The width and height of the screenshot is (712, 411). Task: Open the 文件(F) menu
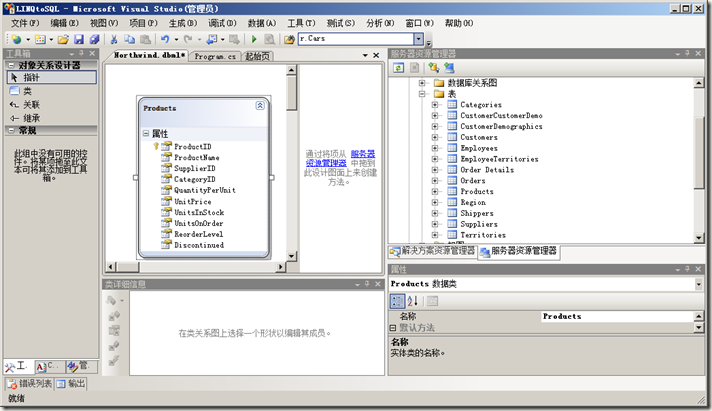coord(25,23)
